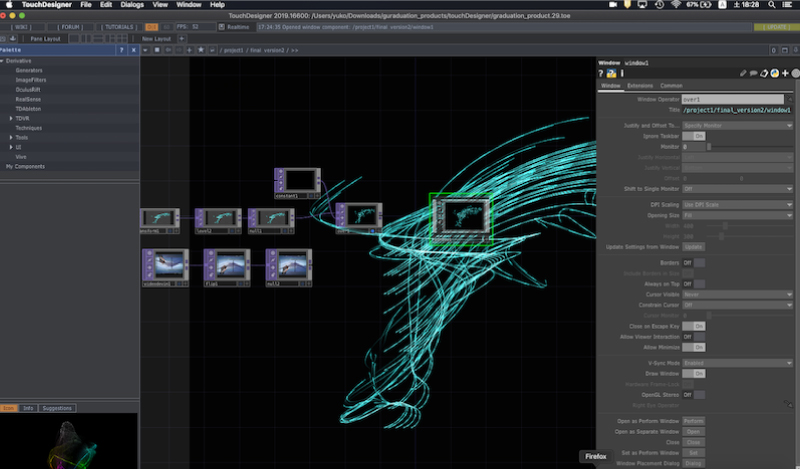Expand the TDVR palette folder

[x=11, y=118]
